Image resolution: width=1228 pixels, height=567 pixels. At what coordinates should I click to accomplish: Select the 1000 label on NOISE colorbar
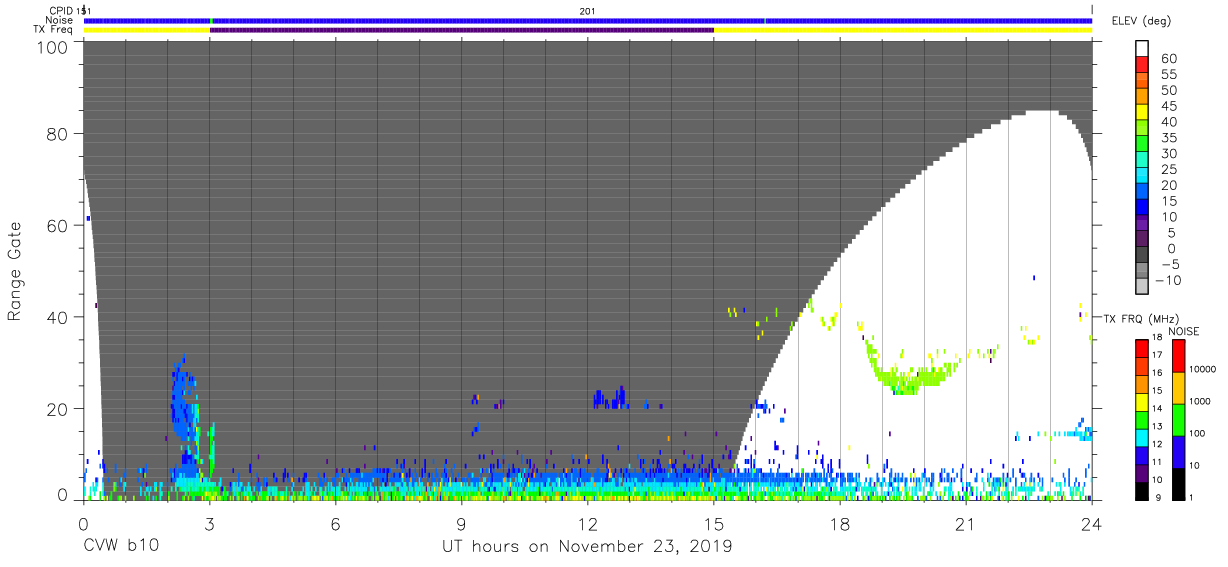[1200, 402]
